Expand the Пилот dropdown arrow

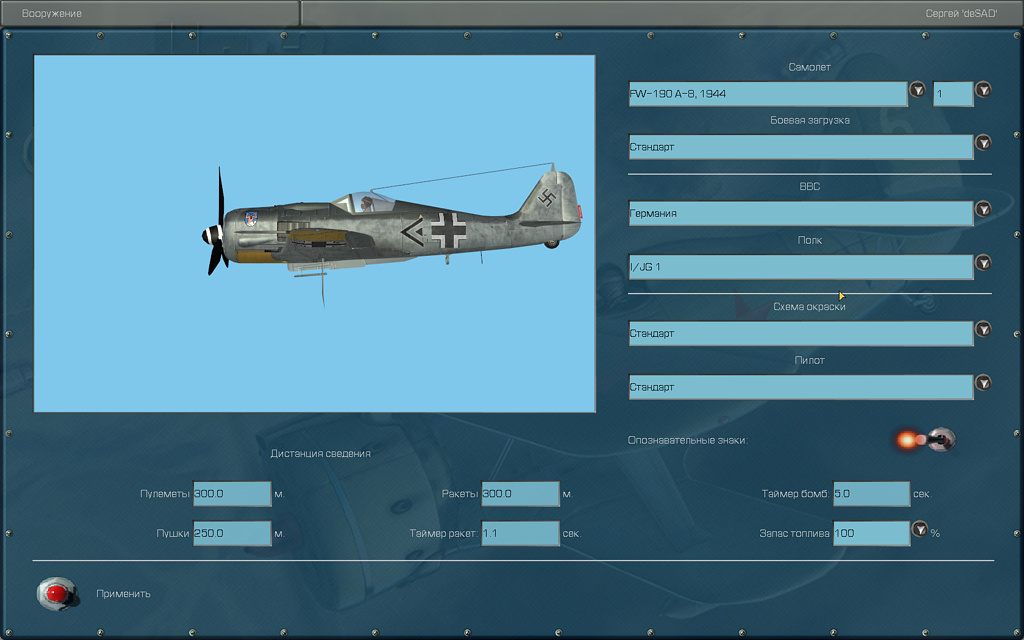click(x=983, y=383)
